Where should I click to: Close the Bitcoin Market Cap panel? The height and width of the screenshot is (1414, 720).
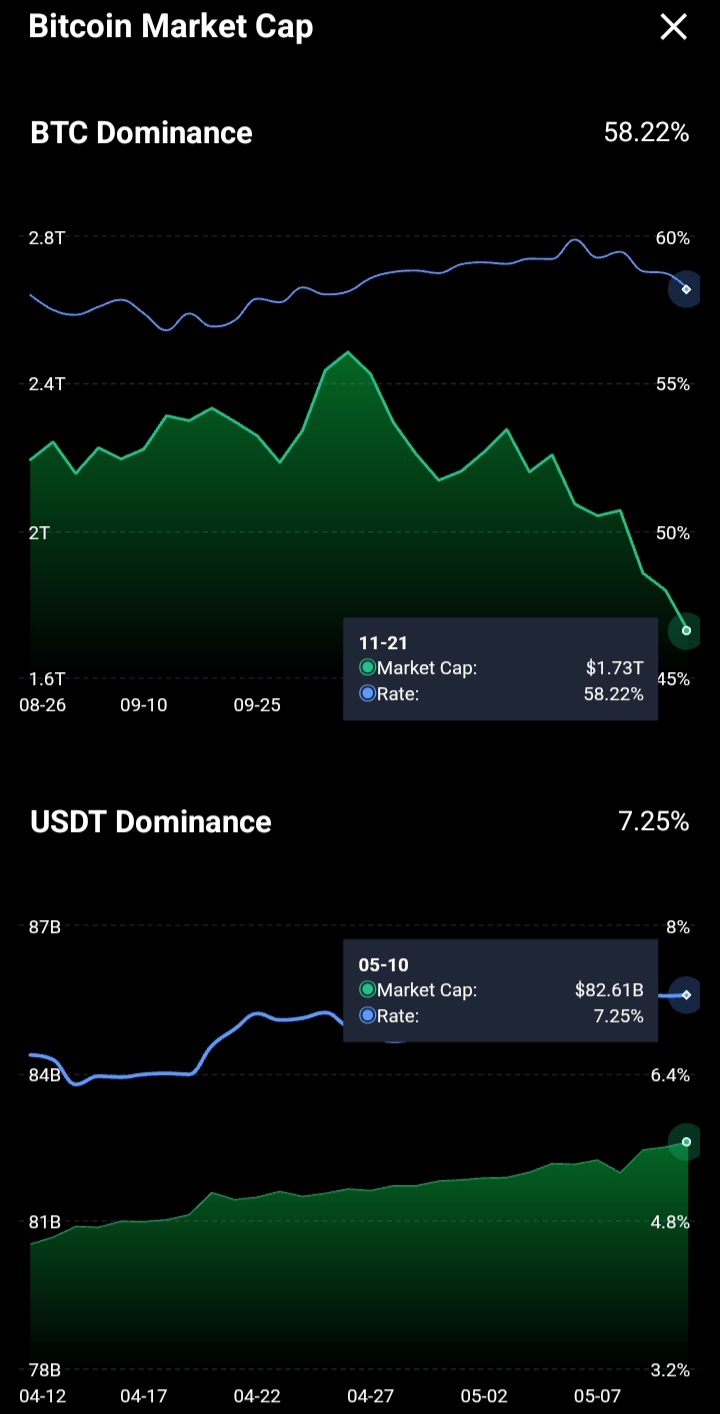click(673, 27)
